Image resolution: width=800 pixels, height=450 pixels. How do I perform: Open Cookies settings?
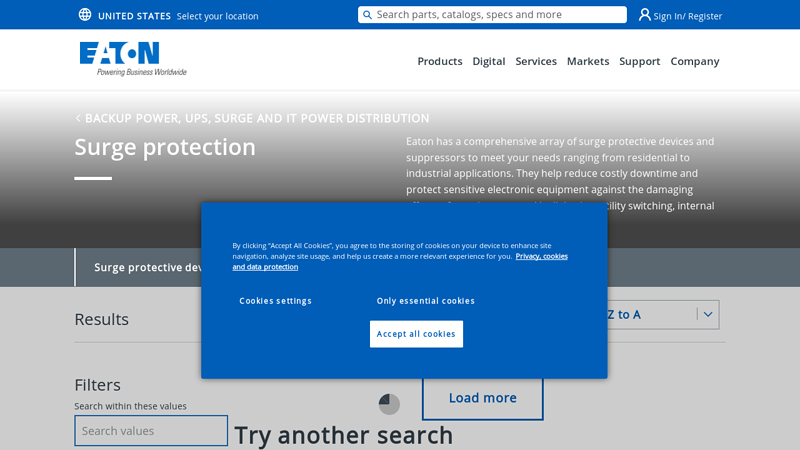(x=275, y=301)
